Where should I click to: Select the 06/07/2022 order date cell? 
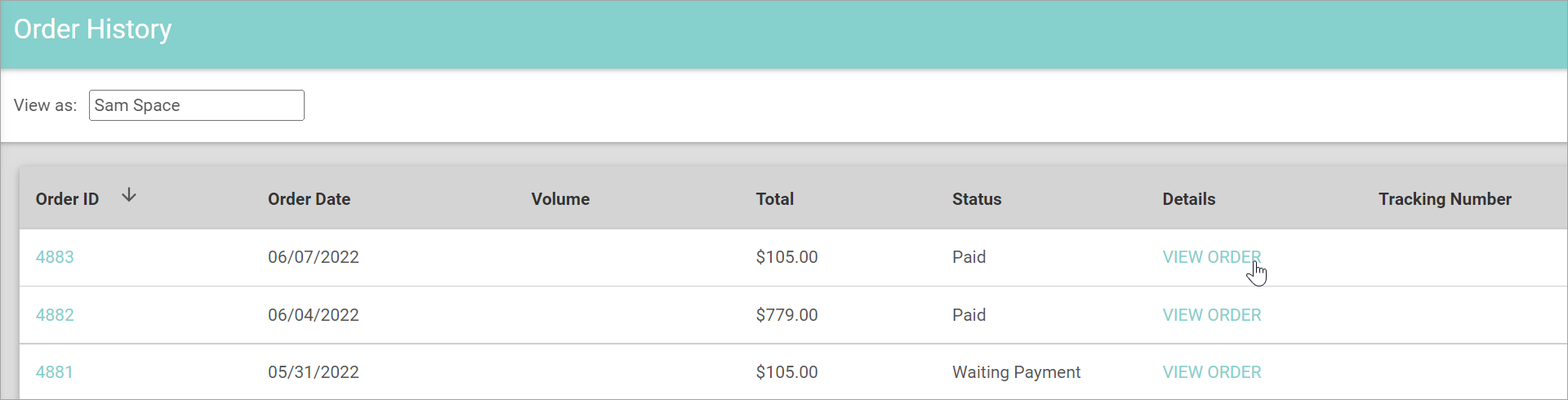click(313, 257)
